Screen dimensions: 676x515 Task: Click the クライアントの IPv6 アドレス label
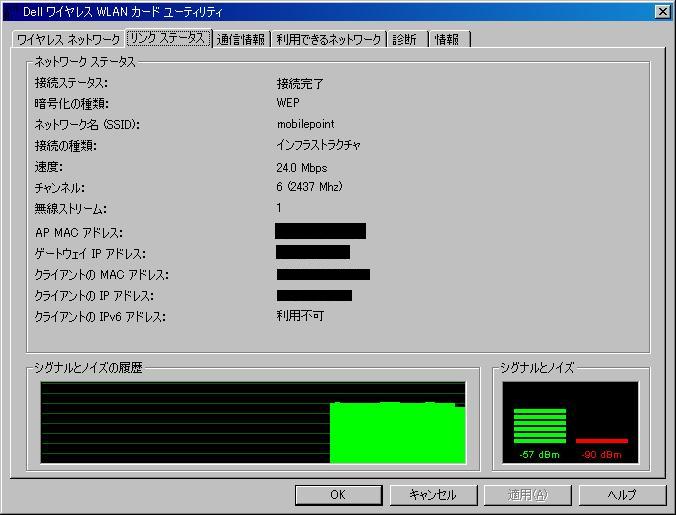pyautogui.click(x=100, y=317)
